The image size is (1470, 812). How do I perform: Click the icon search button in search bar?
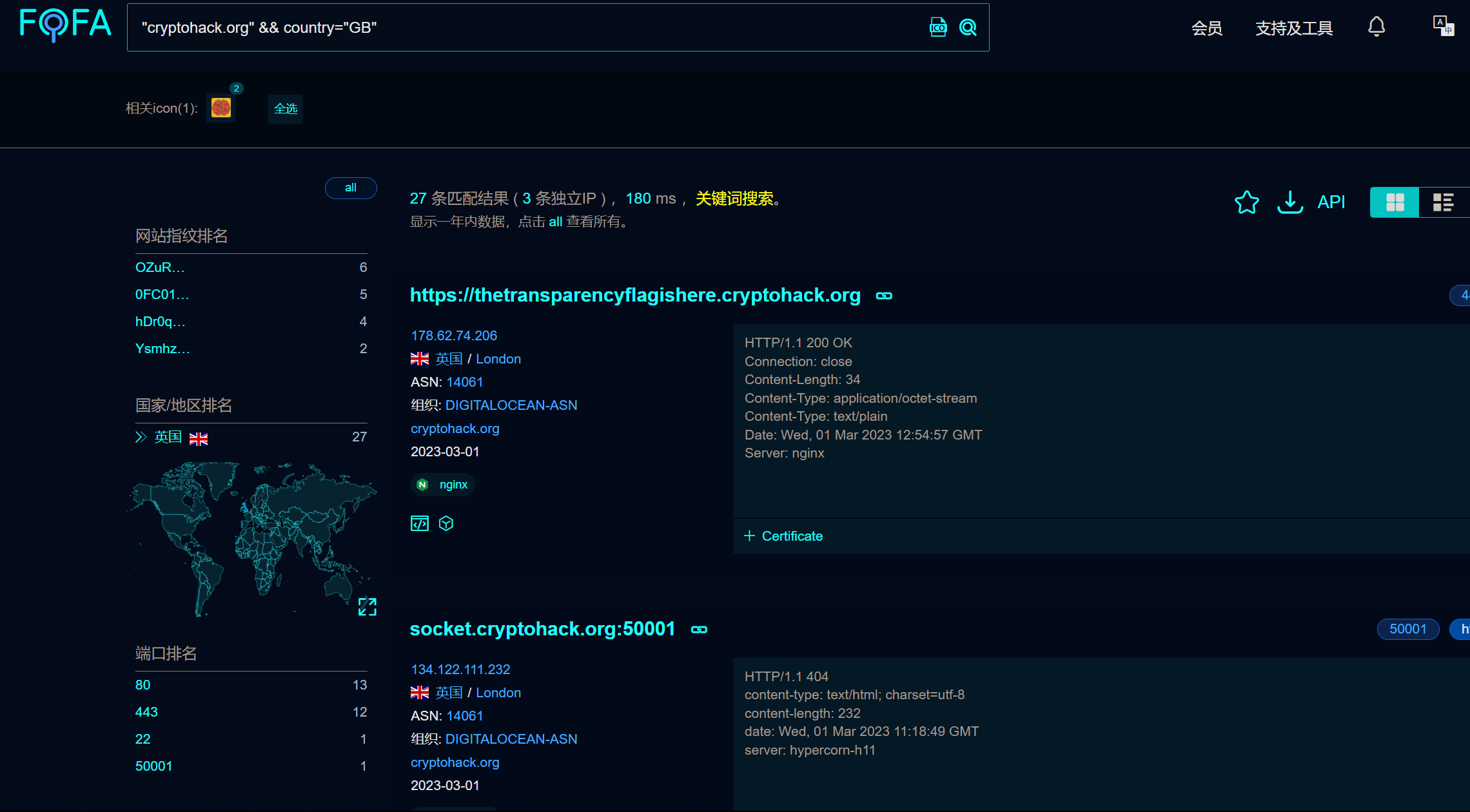938,27
